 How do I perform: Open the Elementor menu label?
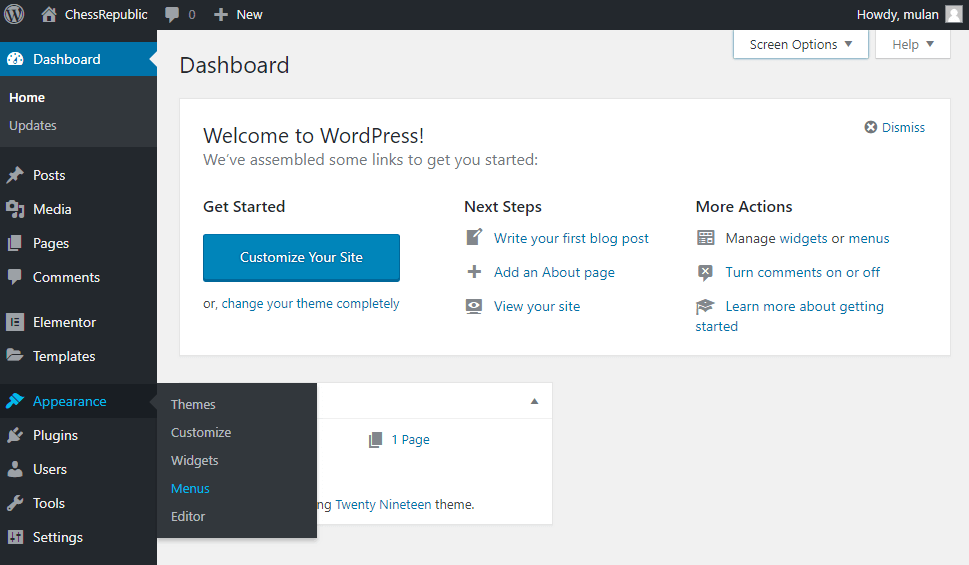(64, 322)
